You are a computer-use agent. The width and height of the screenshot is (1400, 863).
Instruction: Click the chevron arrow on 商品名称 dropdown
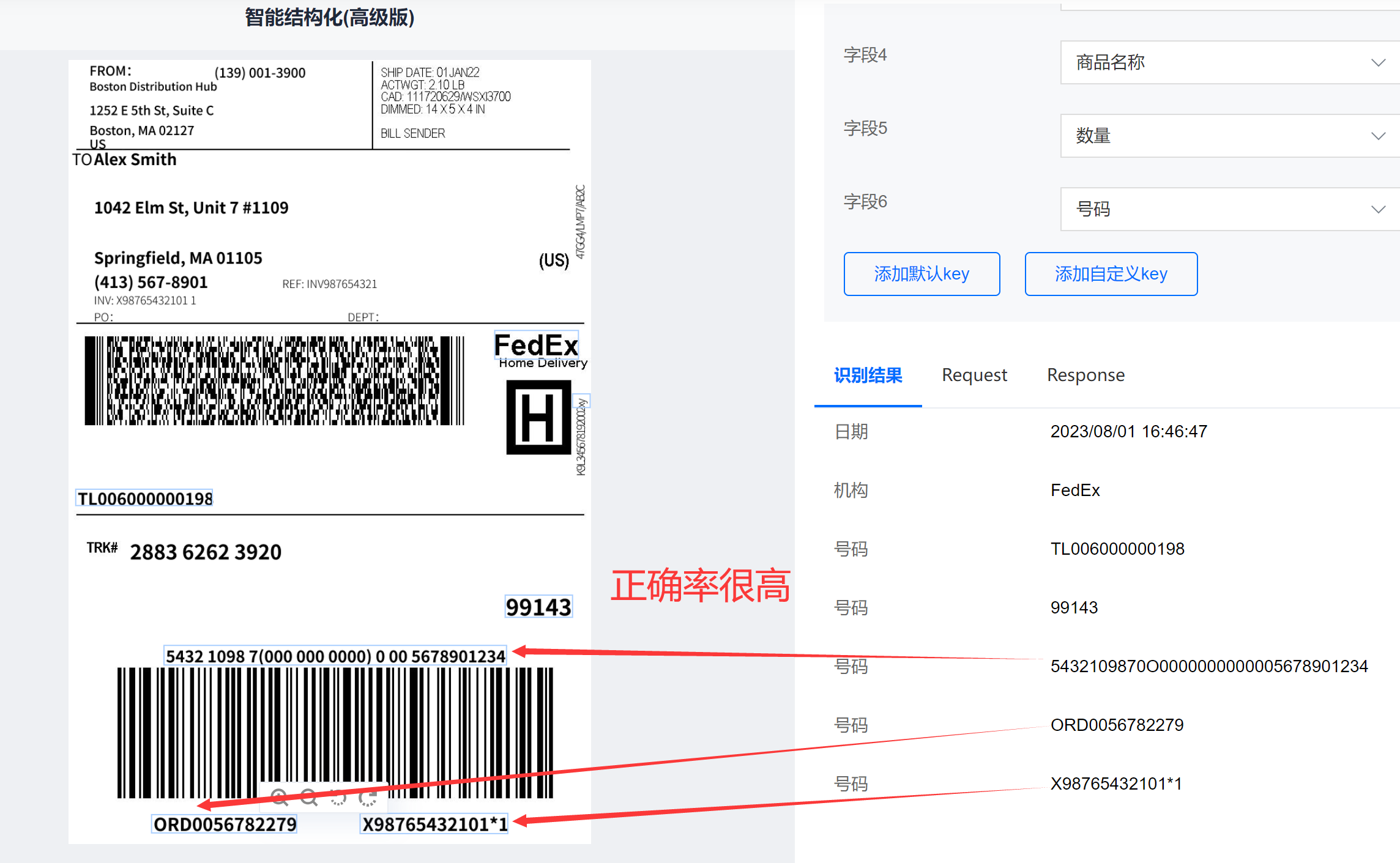(1377, 62)
